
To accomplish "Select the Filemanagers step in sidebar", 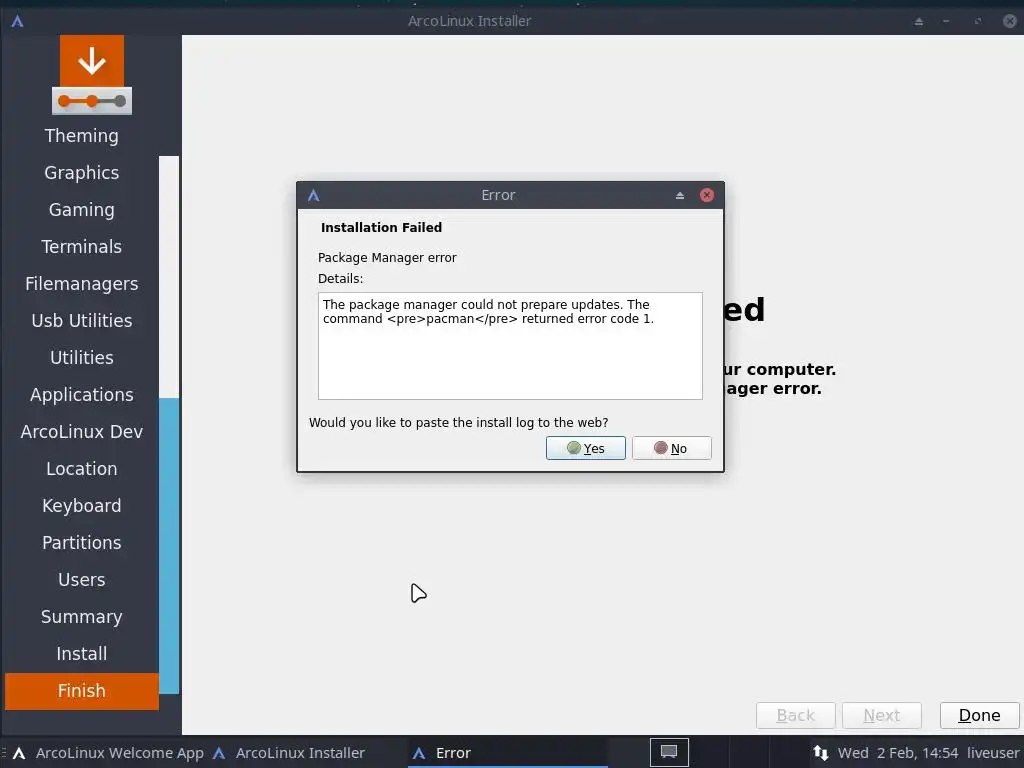I will point(82,283).
